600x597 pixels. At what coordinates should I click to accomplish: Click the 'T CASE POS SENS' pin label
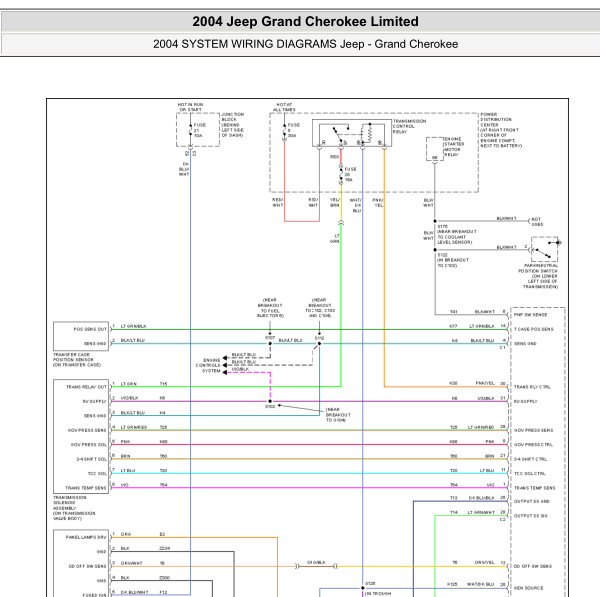[533, 329]
